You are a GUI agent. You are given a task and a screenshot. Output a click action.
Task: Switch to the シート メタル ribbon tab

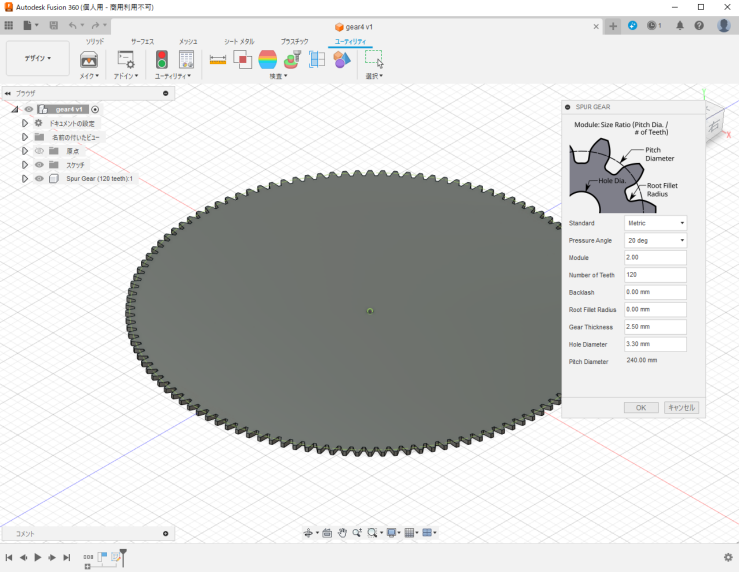pyautogui.click(x=238, y=41)
